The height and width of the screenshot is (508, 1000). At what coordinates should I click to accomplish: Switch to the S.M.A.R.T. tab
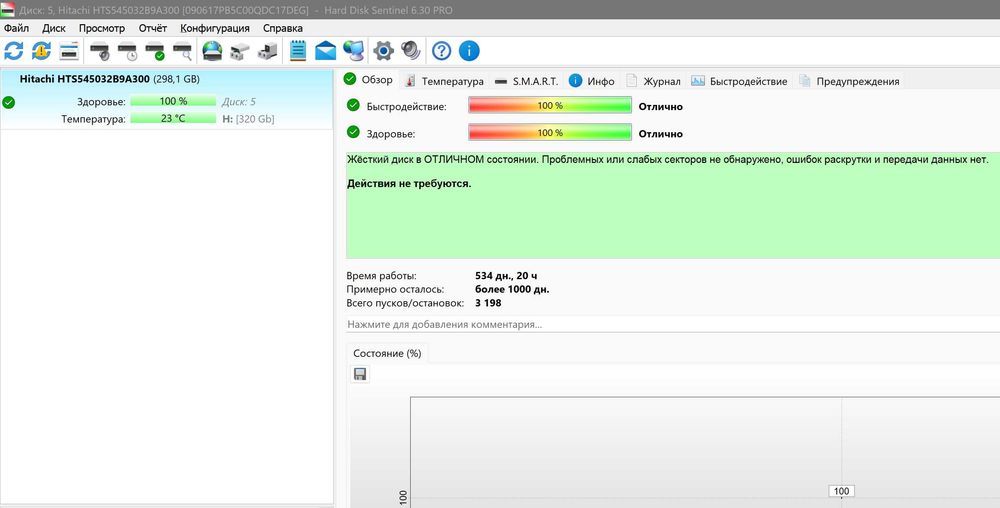[527, 81]
